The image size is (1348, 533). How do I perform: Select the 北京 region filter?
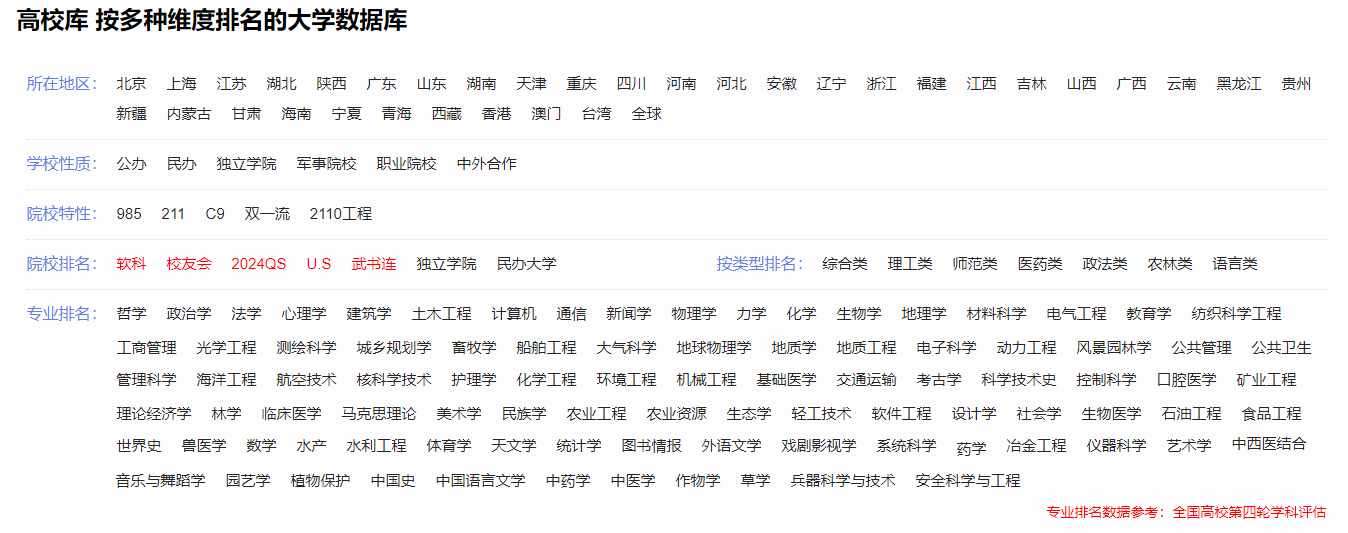pos(131,84)
